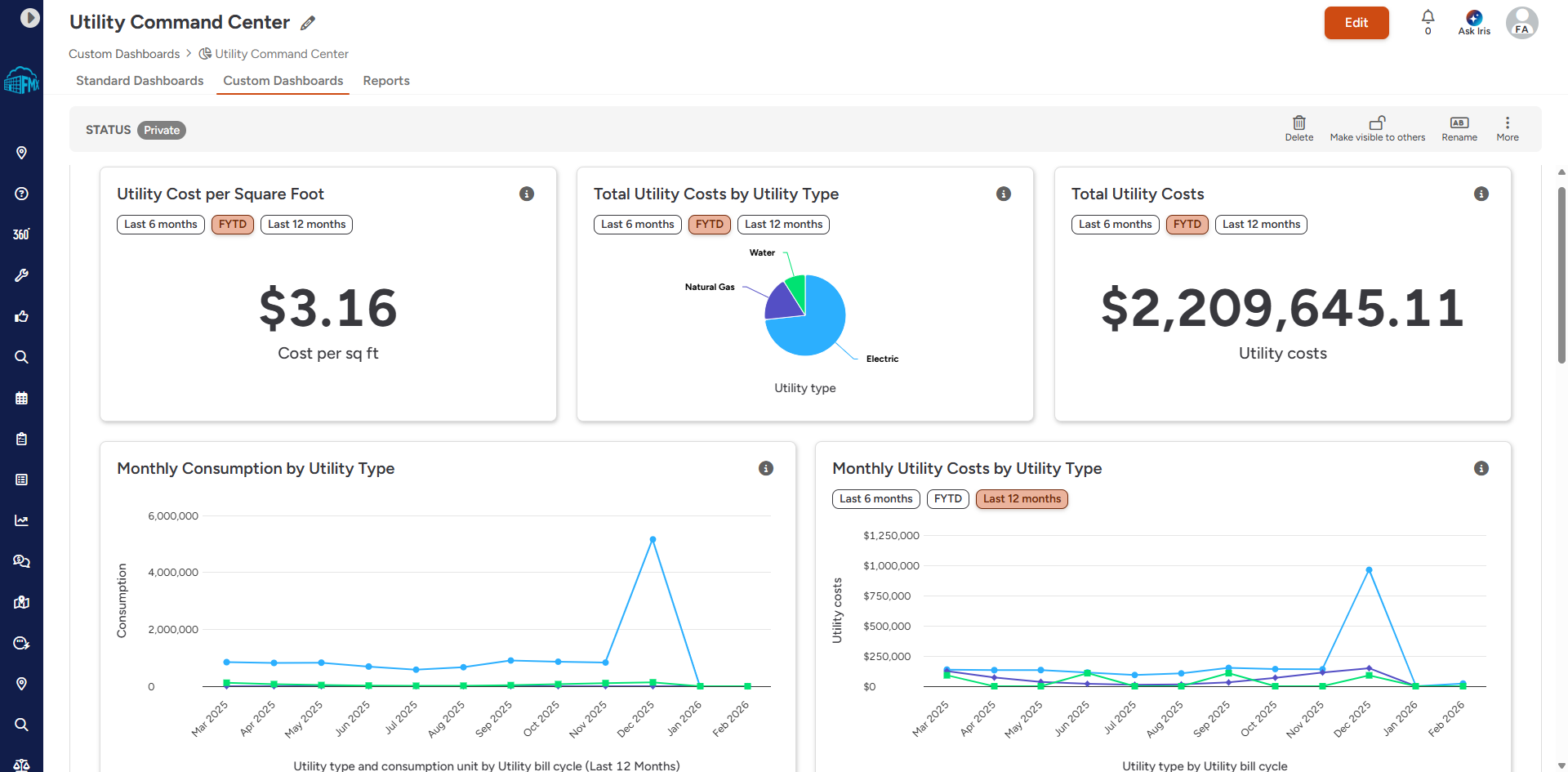Select Last 12 months on Total Utility Costs
The image size is (1568, 772).
click(1261, 225)
